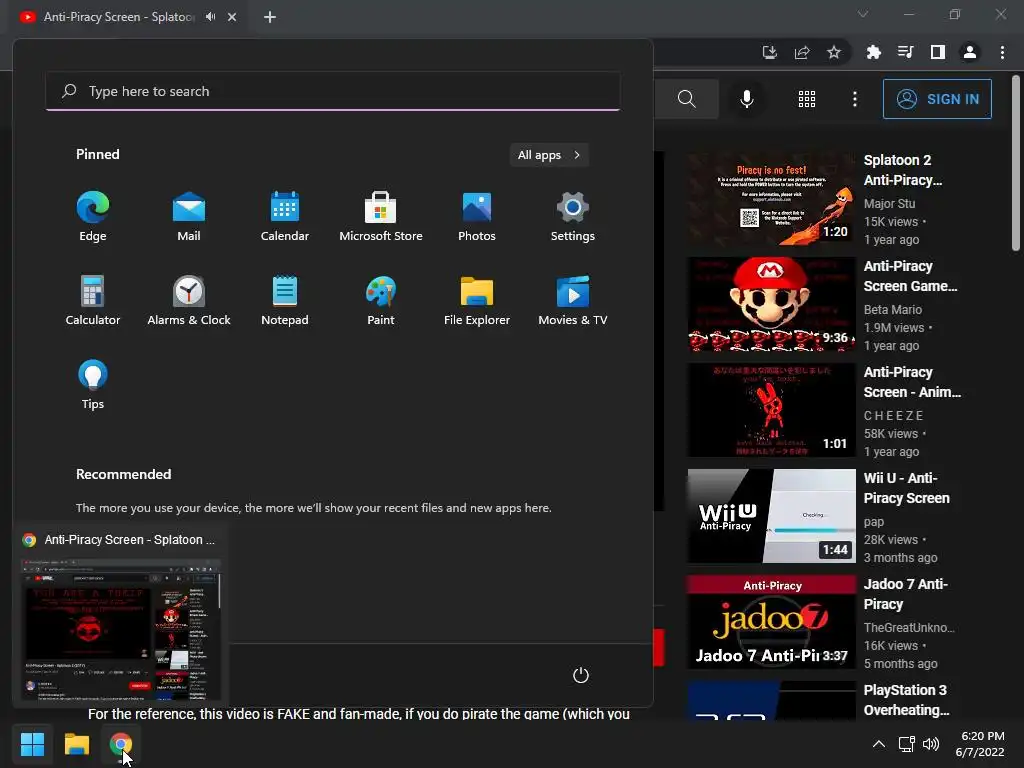
Task: Open PlayStation 3 Overheating video title
Action: [906, 700]
